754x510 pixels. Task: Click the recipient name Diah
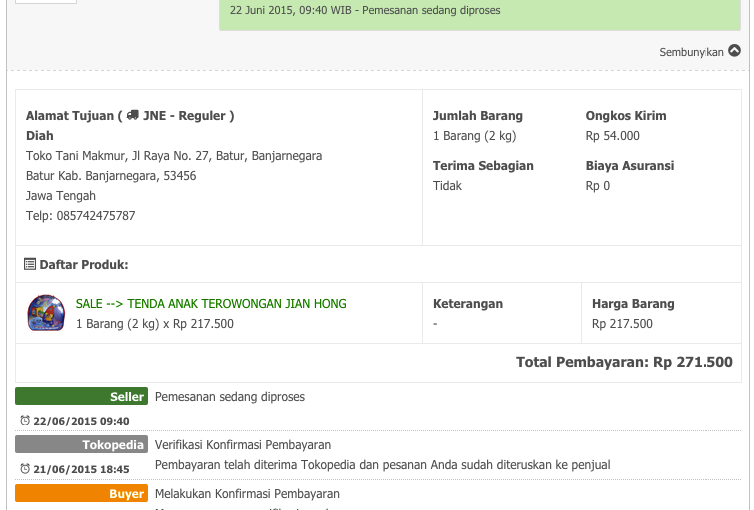point(40,136)
